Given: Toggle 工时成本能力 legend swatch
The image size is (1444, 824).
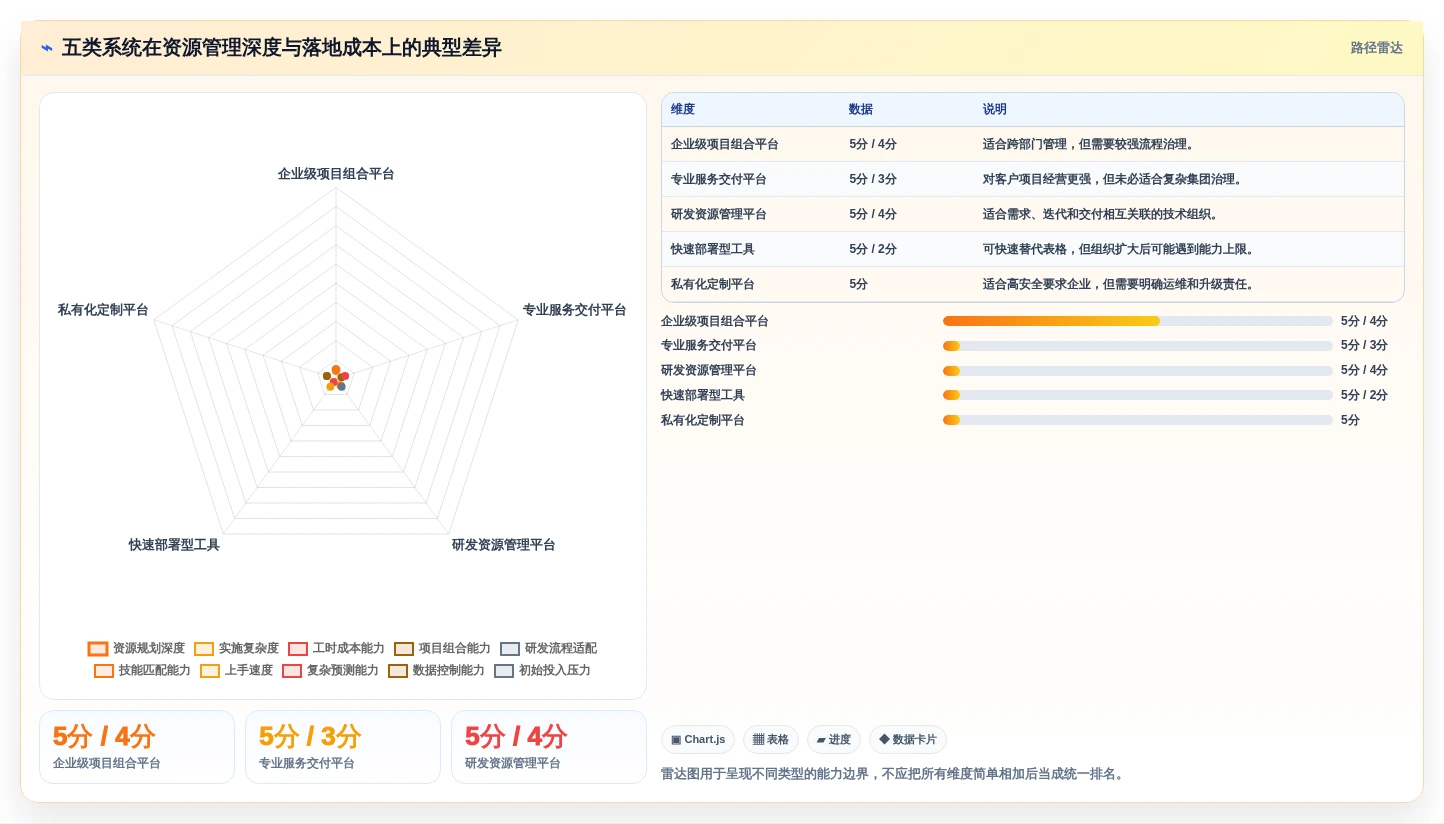Looking at the screenshot, I should coord(298,649).
